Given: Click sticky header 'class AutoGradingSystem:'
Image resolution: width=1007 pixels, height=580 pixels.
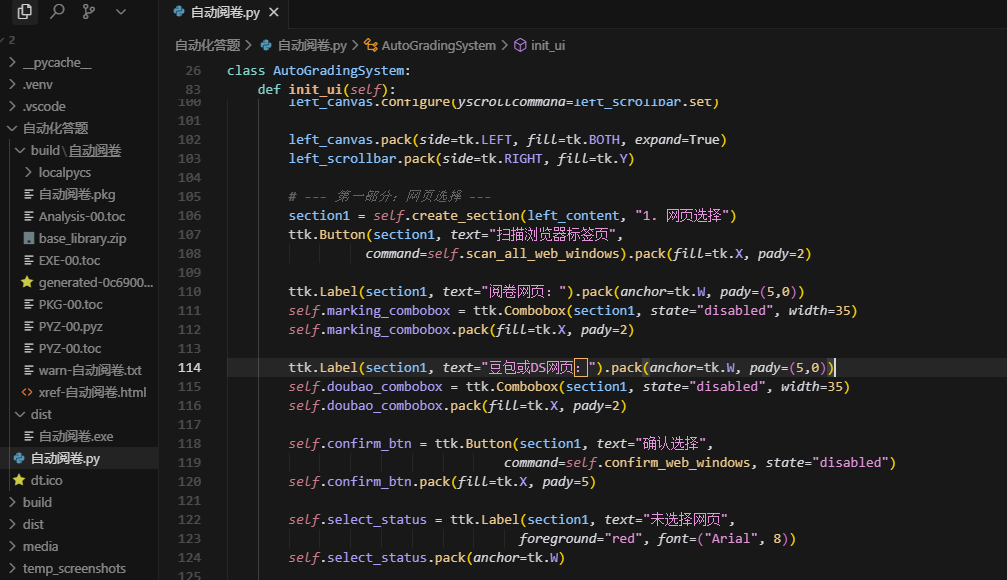Looking at the screenshot, I should [319, 71].
